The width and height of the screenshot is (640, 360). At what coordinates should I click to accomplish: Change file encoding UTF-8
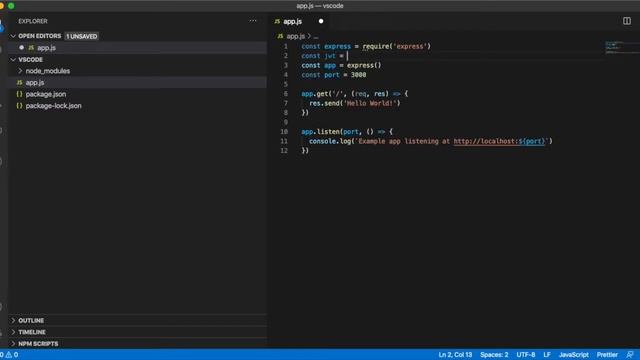pyautogui.click(x=526, y=355)
